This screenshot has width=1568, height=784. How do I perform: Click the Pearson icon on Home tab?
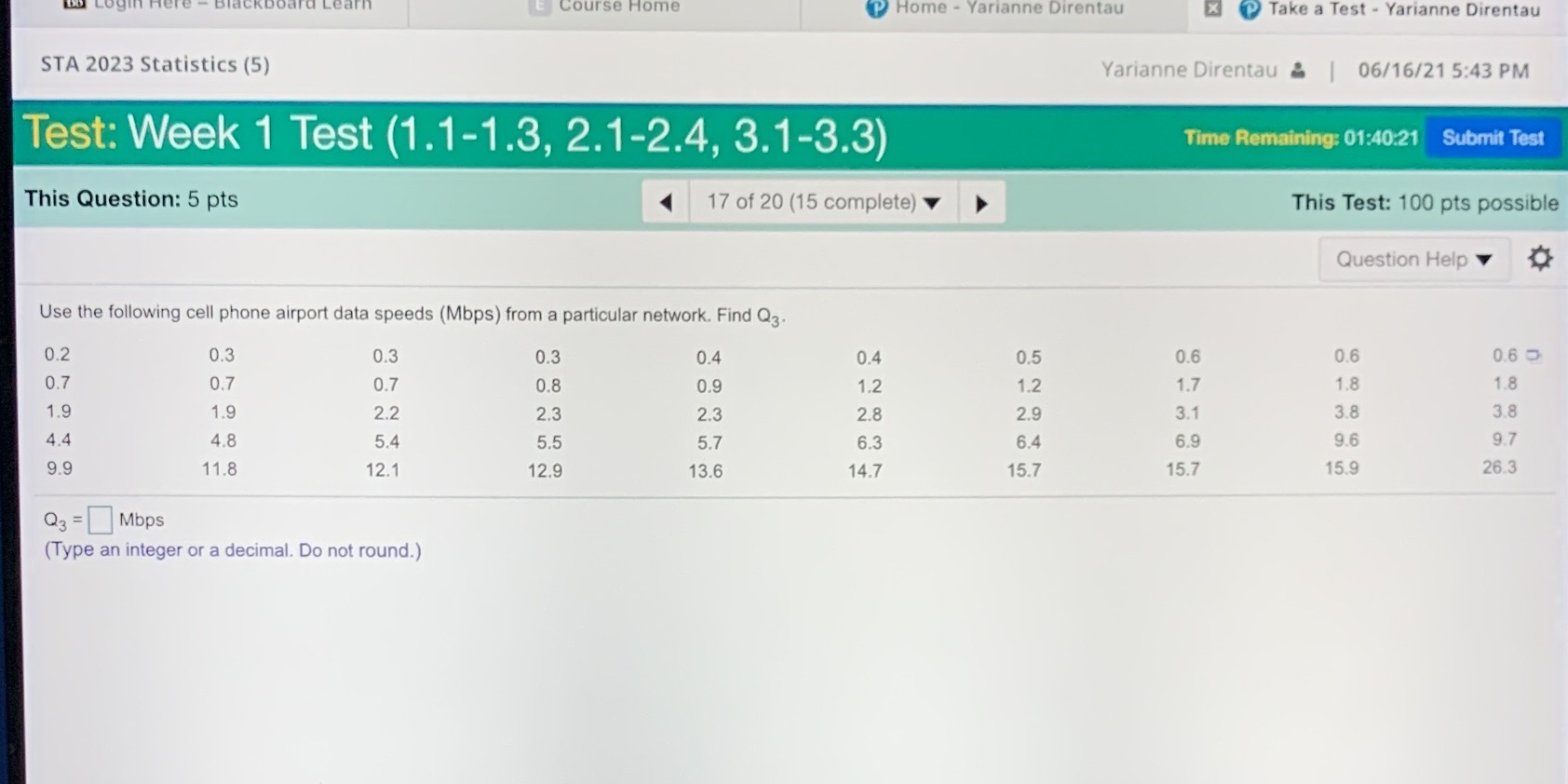tap(876, 8)
